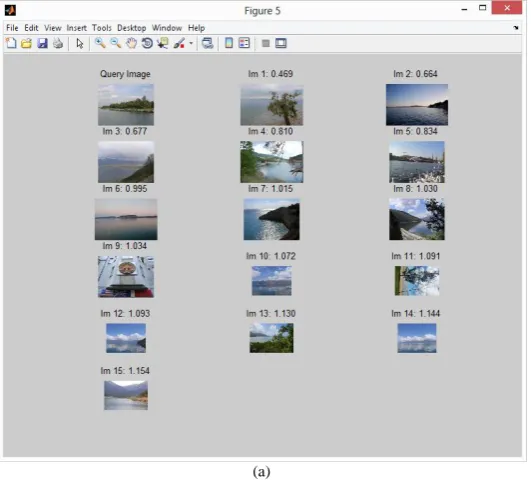The image size is (531, 486).
Task: Click the 'Im 13: 1.130' label
Action: 271,314
